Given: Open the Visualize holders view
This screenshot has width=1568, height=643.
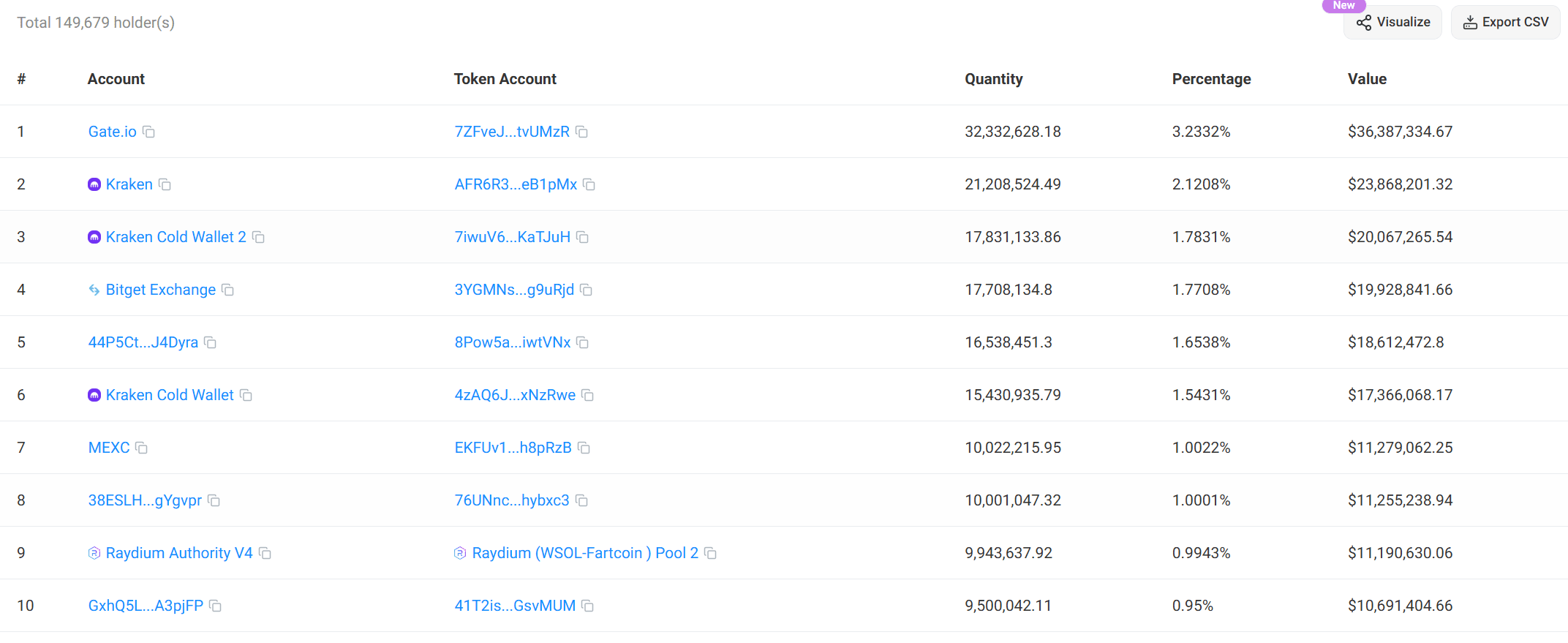Looking at the screenshot, I should click(1392, 22).
